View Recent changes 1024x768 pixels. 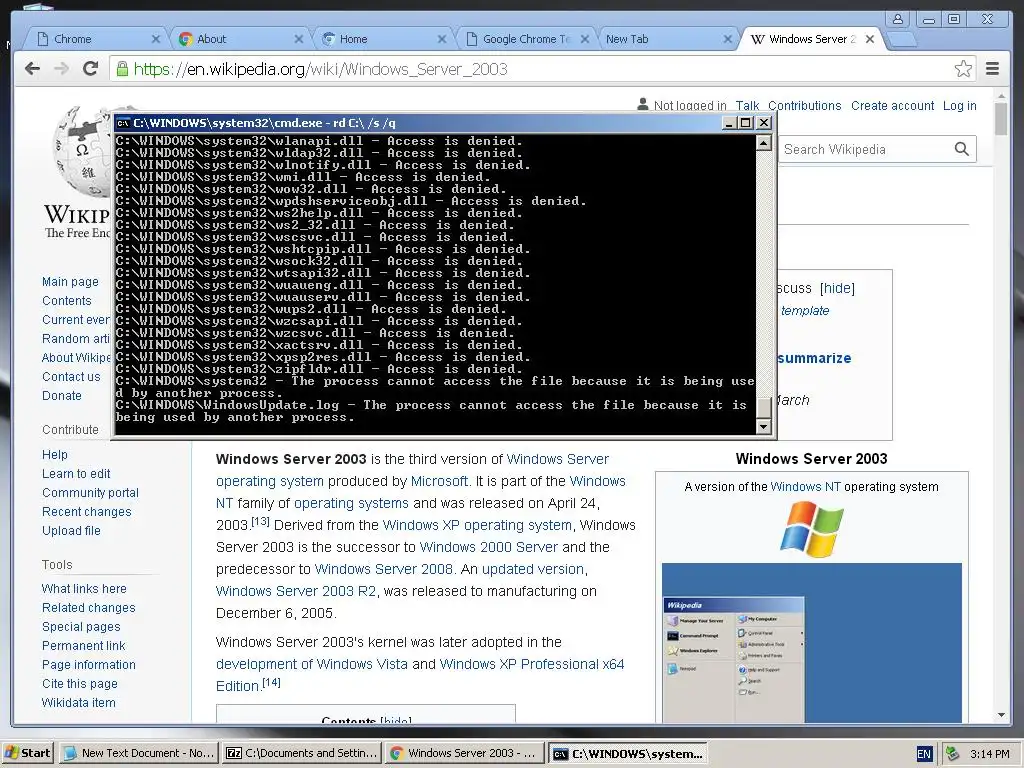[x=87, y=511]
